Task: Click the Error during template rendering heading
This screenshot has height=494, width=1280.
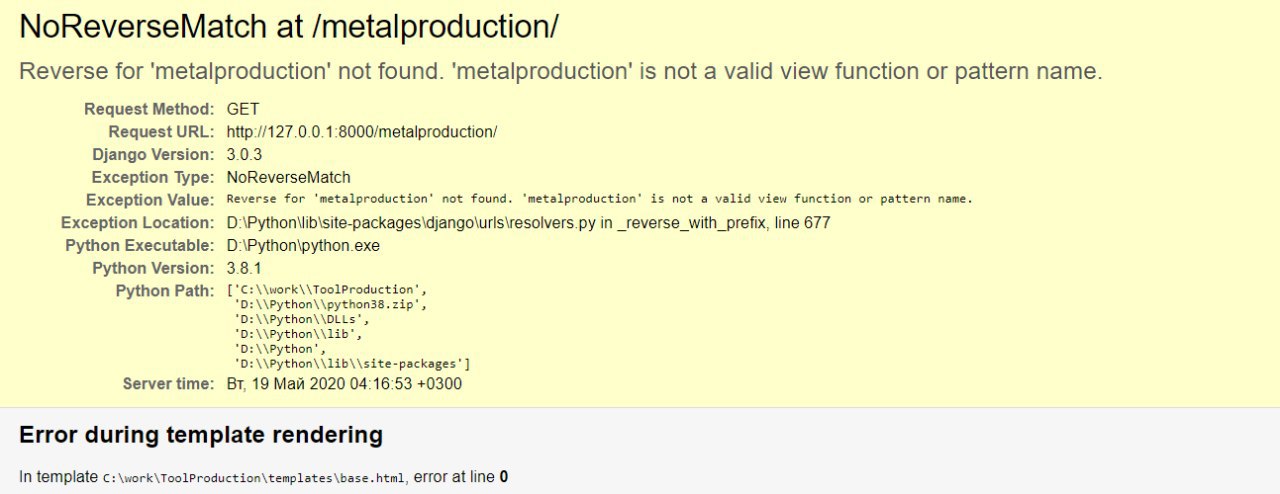Action: (201, 435)
